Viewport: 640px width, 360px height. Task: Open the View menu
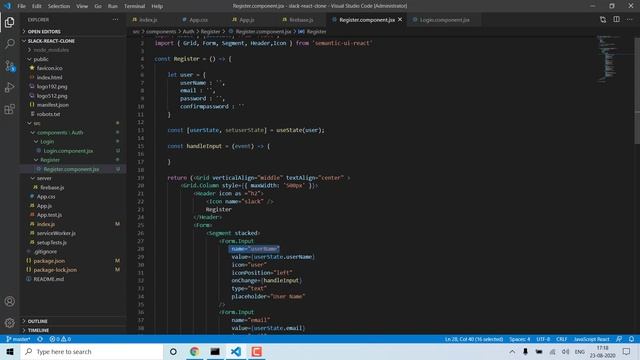click(82, 6)
